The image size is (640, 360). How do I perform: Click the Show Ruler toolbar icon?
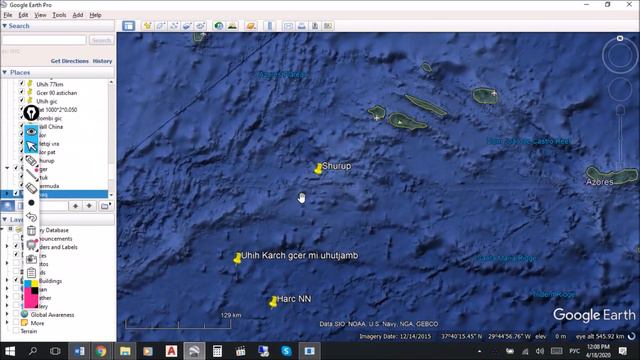(269, 26)
